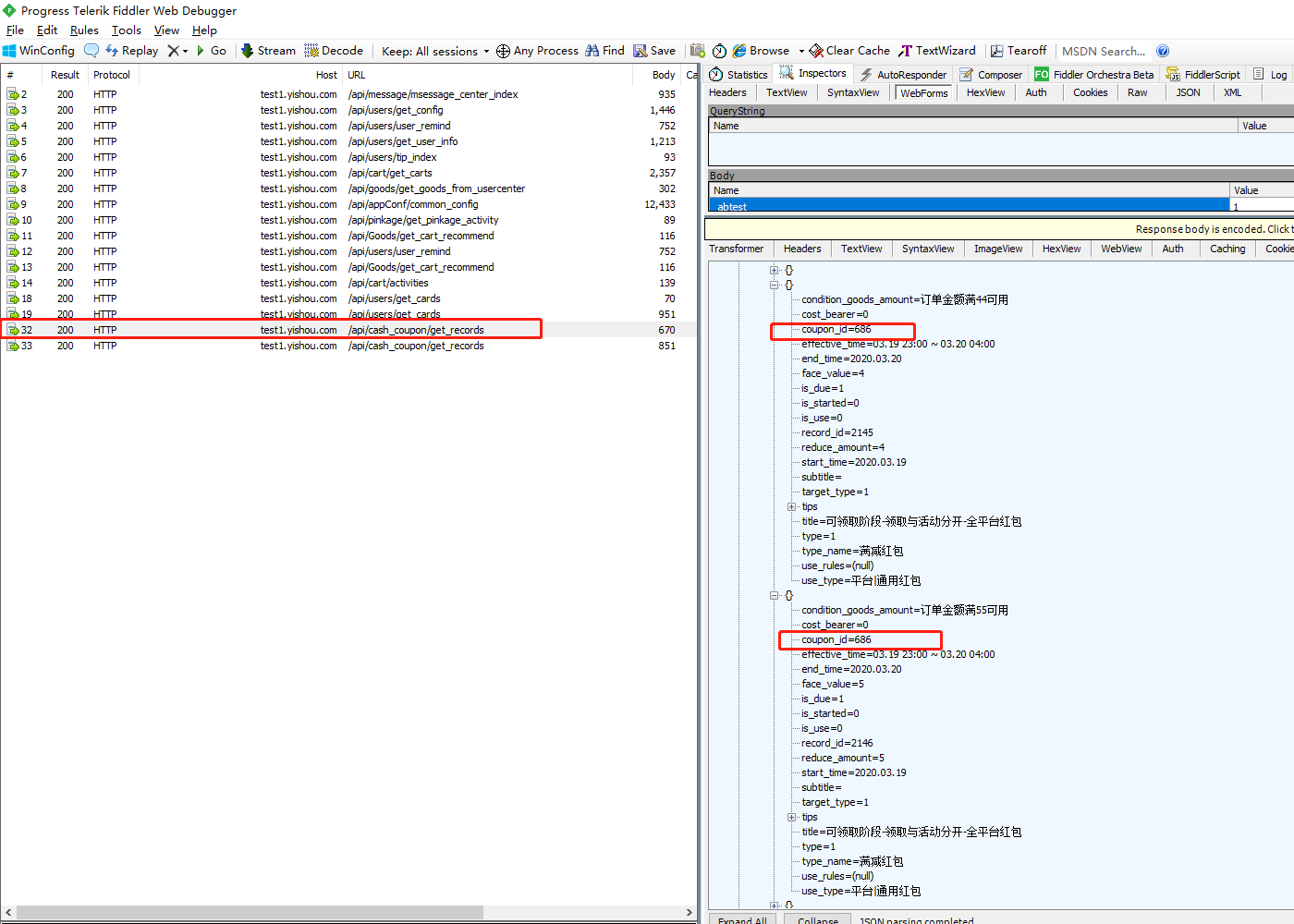Sort sessions by Result column header

click(x=65, y=75)
